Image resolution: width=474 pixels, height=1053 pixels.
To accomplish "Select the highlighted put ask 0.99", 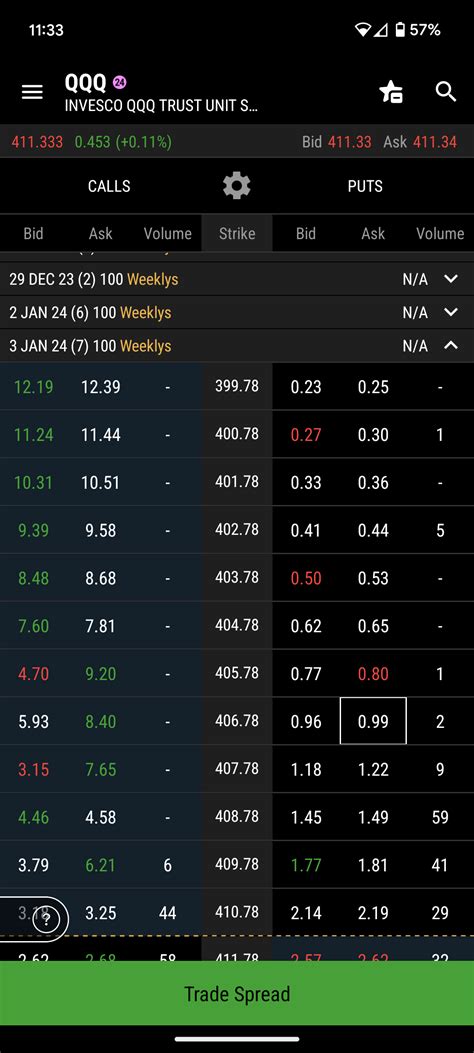I will [x=373, y=721].
